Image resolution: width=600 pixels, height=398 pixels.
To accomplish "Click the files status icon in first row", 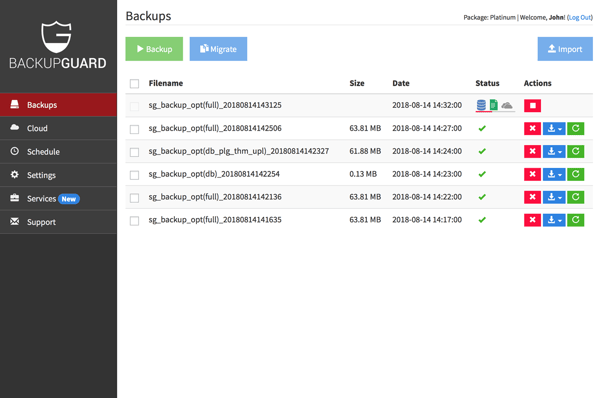I will point(494,105).
